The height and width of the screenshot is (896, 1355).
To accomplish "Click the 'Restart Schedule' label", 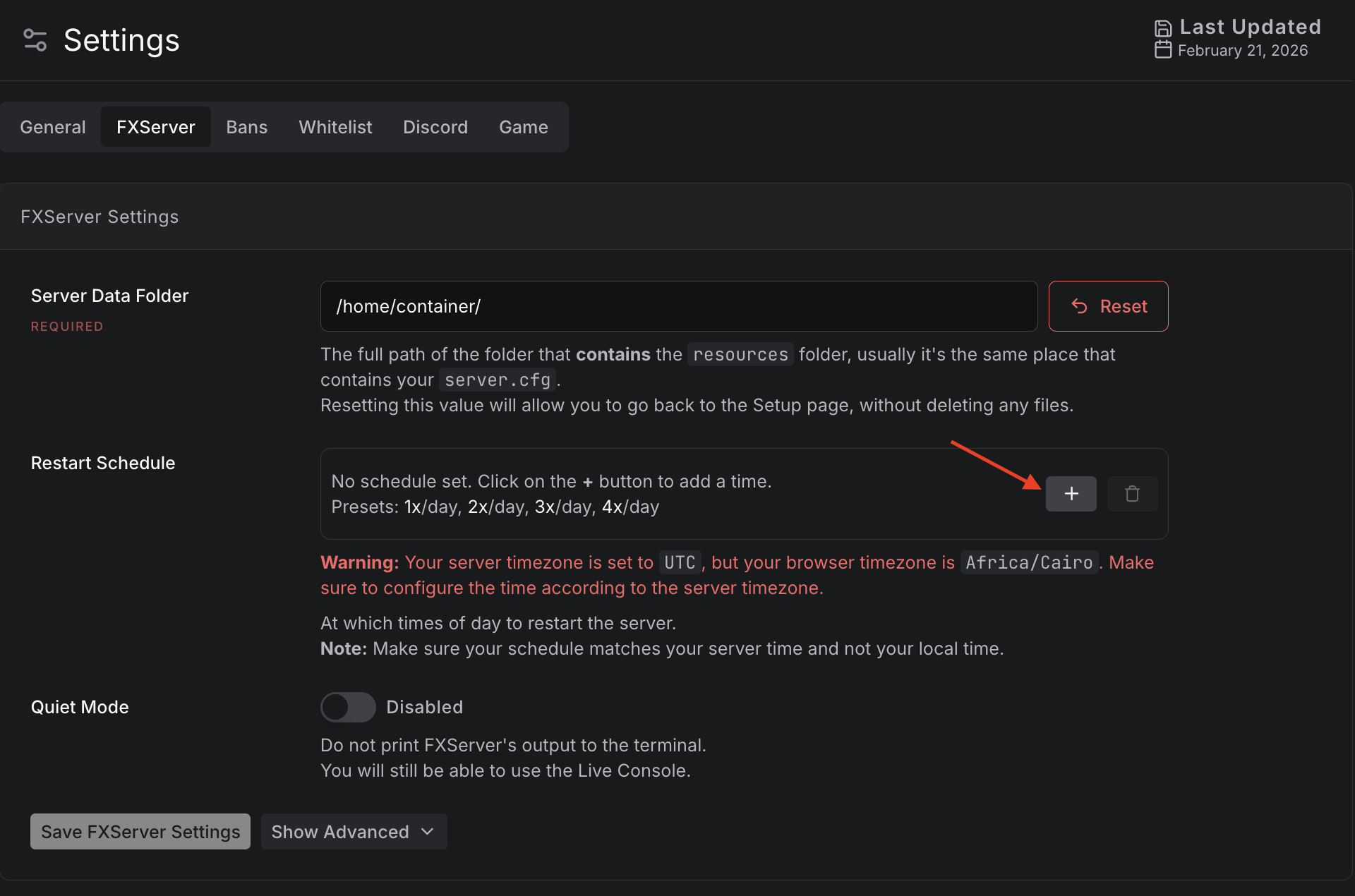I will (103, 463).
